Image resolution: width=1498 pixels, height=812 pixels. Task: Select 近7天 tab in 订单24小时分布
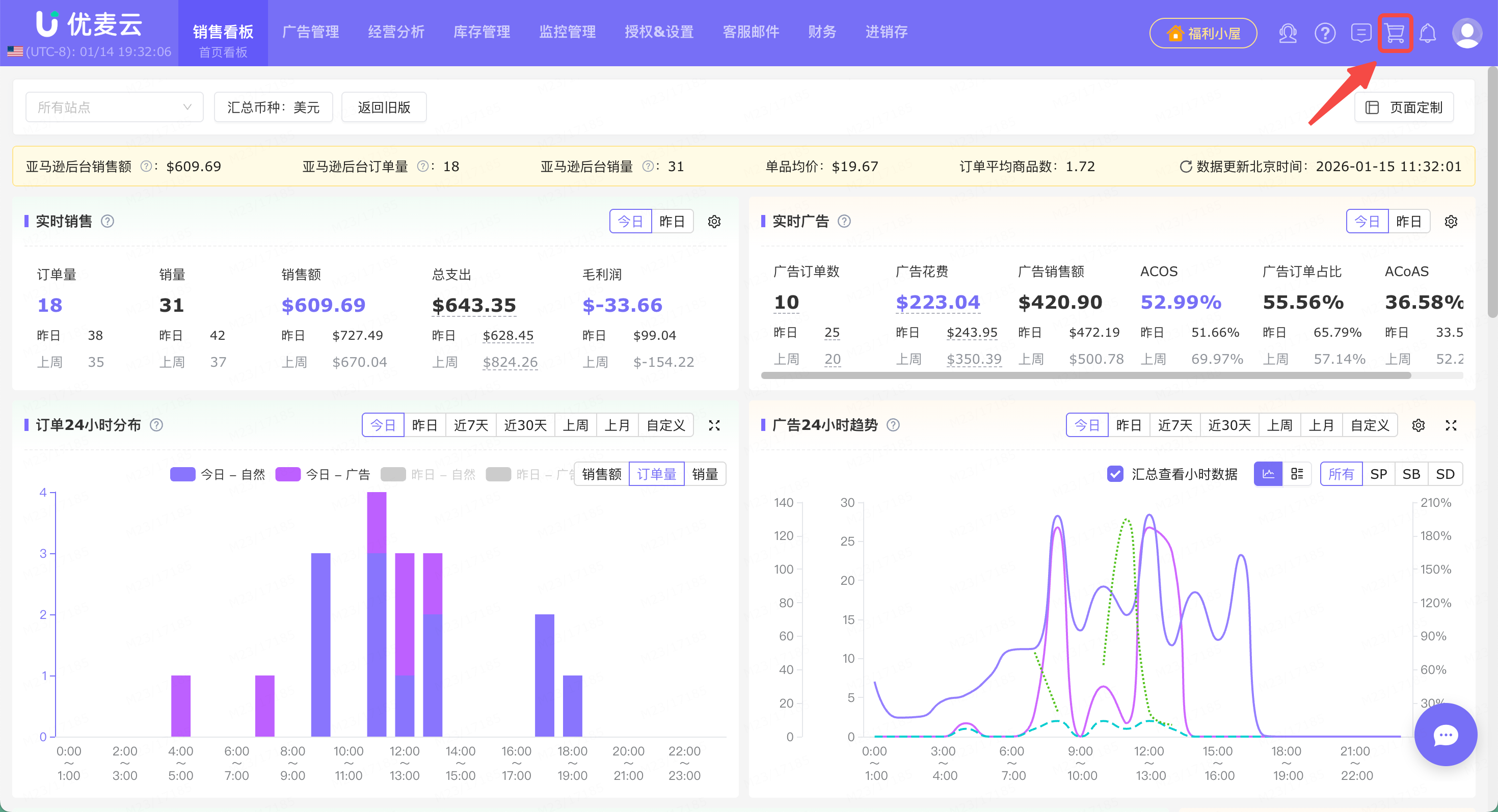470,425
